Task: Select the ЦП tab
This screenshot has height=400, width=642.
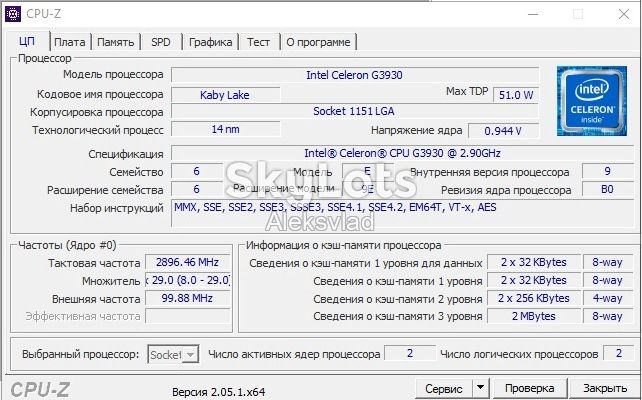Action: (27, 41)
